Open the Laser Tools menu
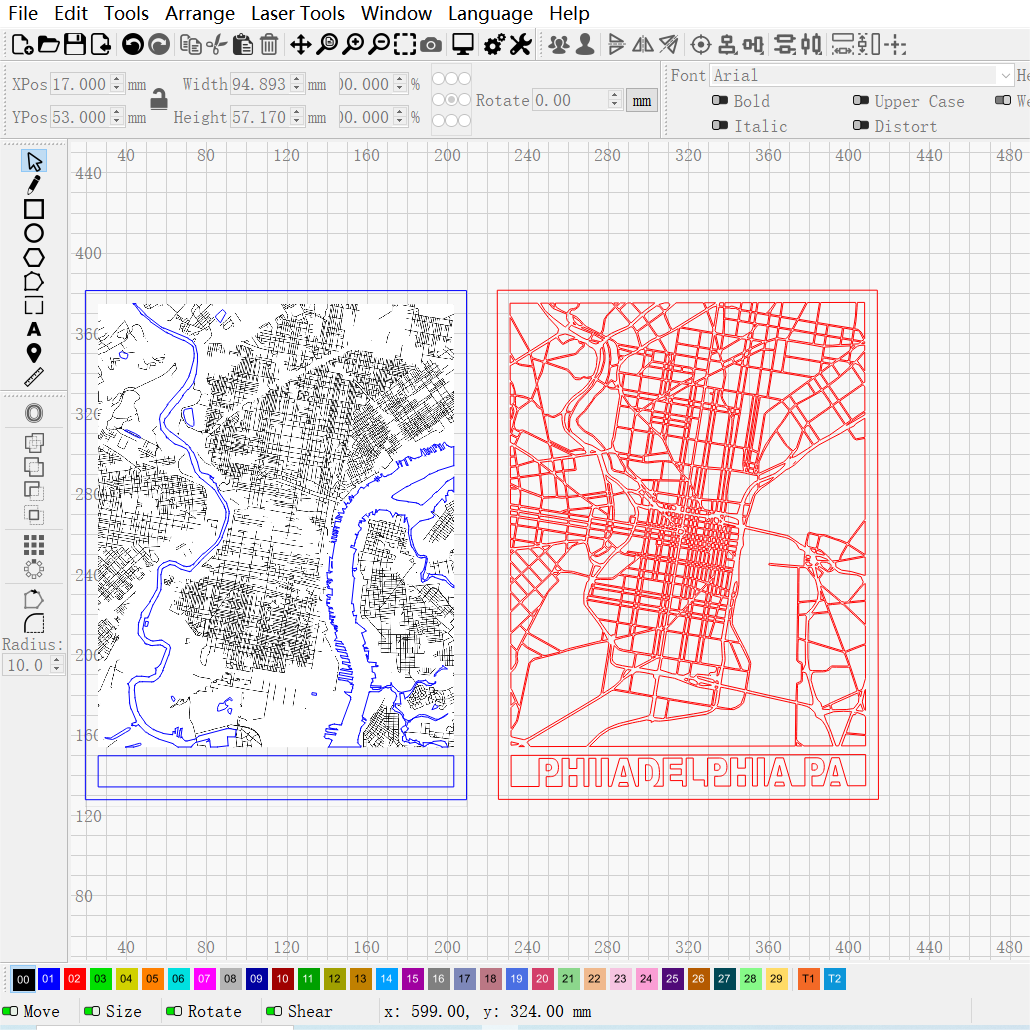The height and width of the screenshot is (1030, 1030). 298,13
